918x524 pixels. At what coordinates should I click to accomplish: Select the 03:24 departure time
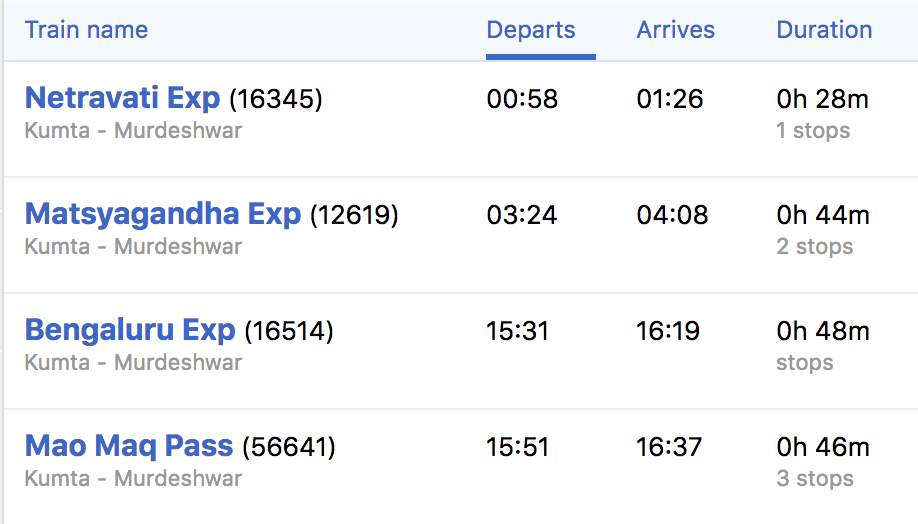point(522,215)
